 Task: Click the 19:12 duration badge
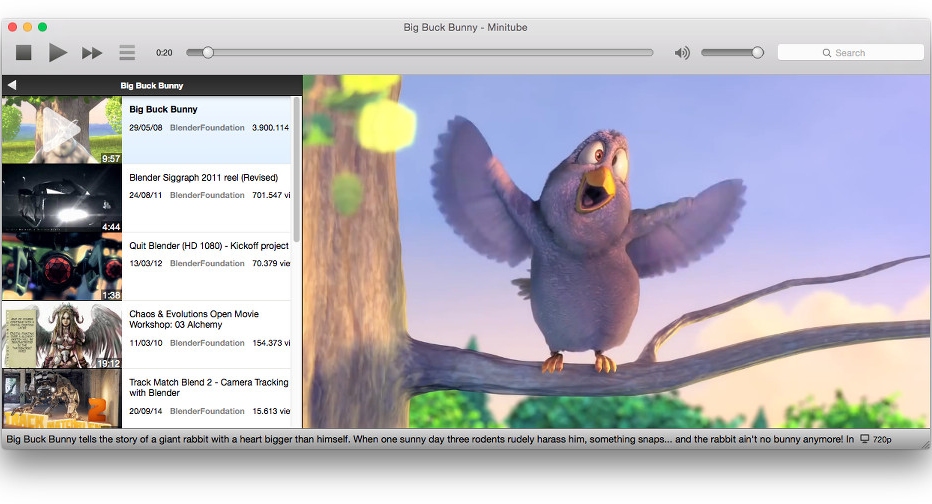[109, 364]
